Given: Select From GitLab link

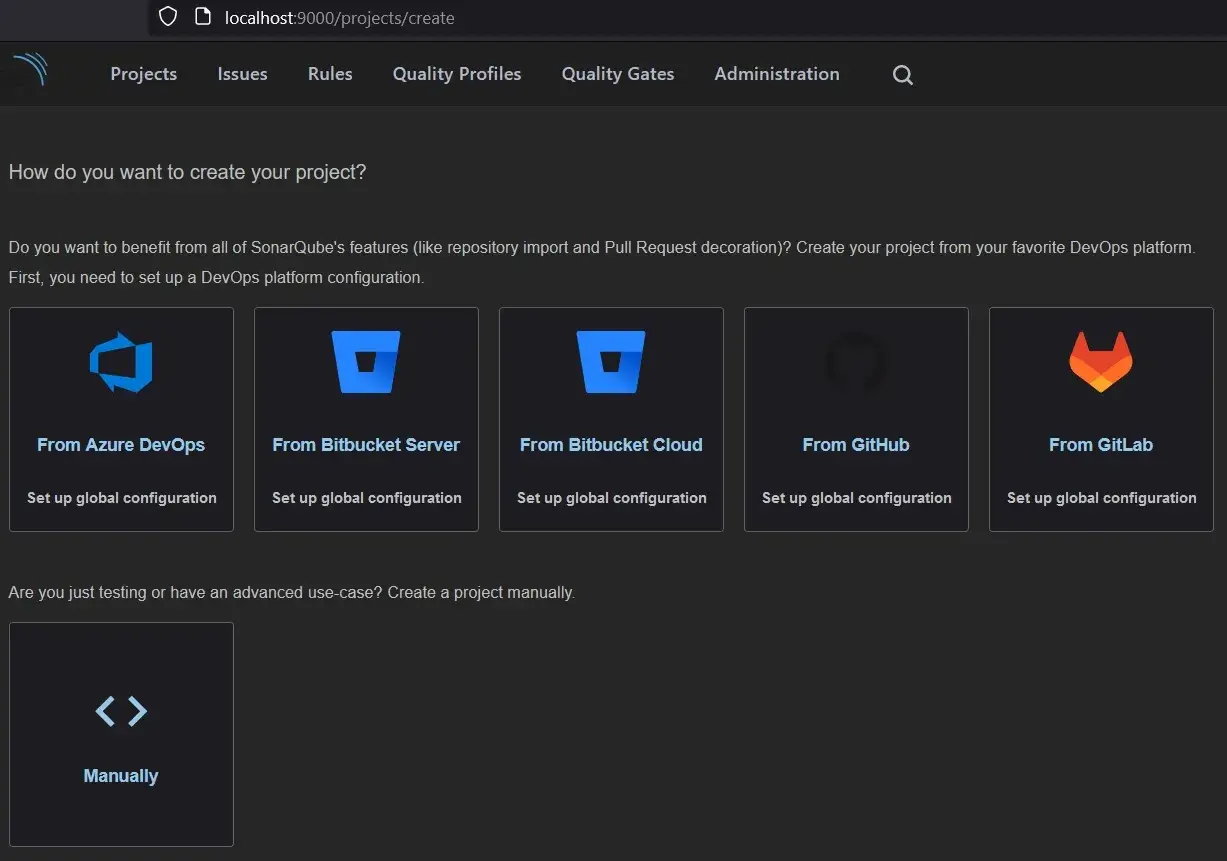Looking at the screenshot, I should pos(1101,445).
